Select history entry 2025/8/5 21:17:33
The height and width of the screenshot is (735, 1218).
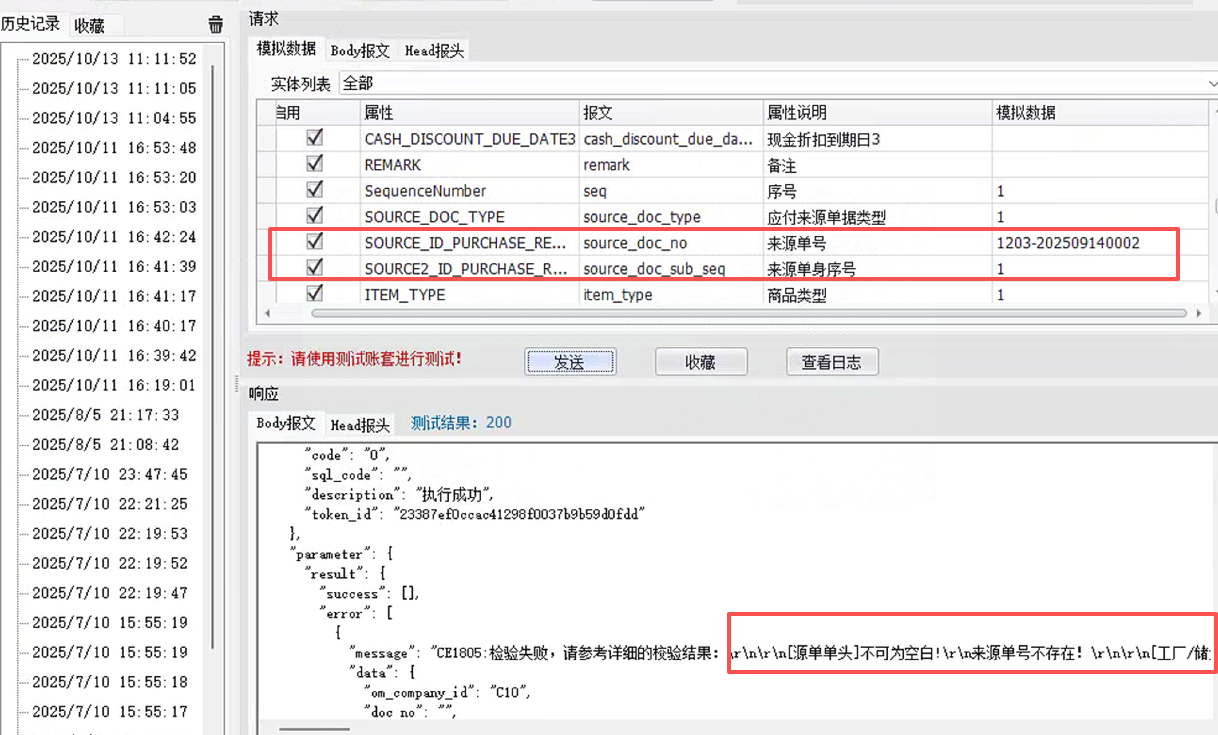point(105,415)
